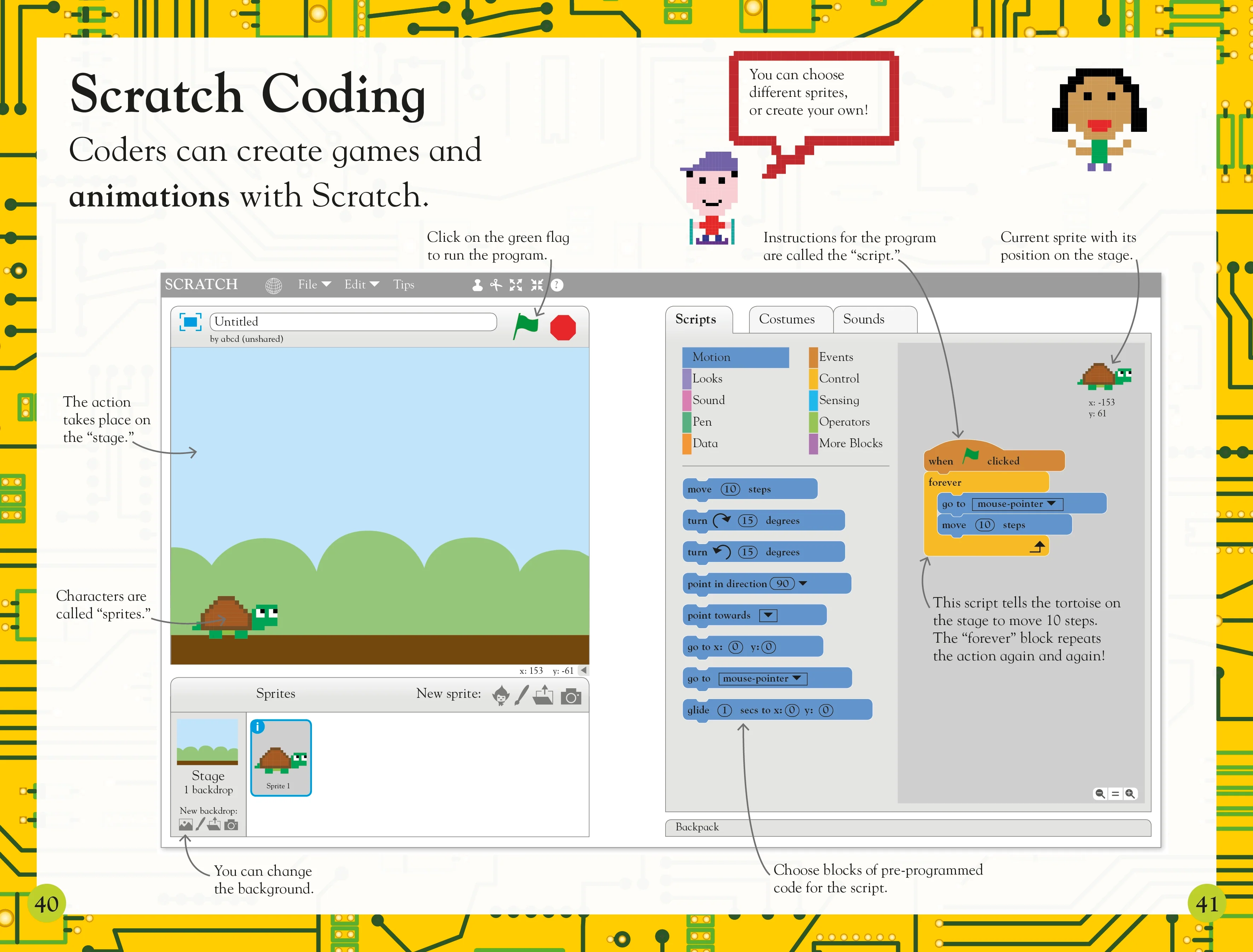This screenshot has width=1253, height=952.
Task: Select the Sound block category
Action: pos(704,400)
